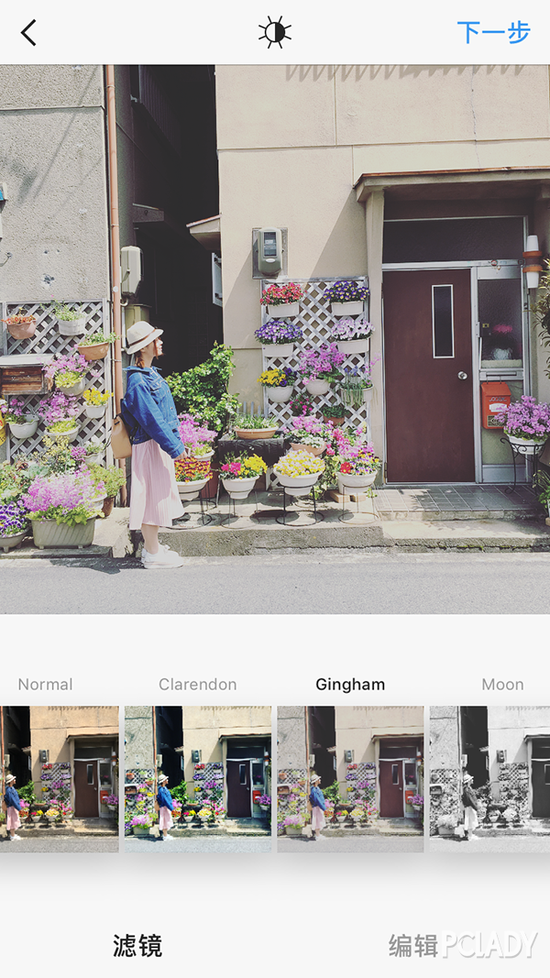Select the Normal filter thumbnail
550x978 pixels.
pyautogui.click(x=59, y=779)
